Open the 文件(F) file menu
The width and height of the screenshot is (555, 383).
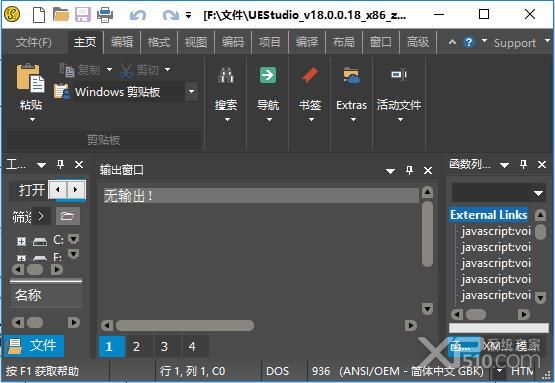(34, 42)
